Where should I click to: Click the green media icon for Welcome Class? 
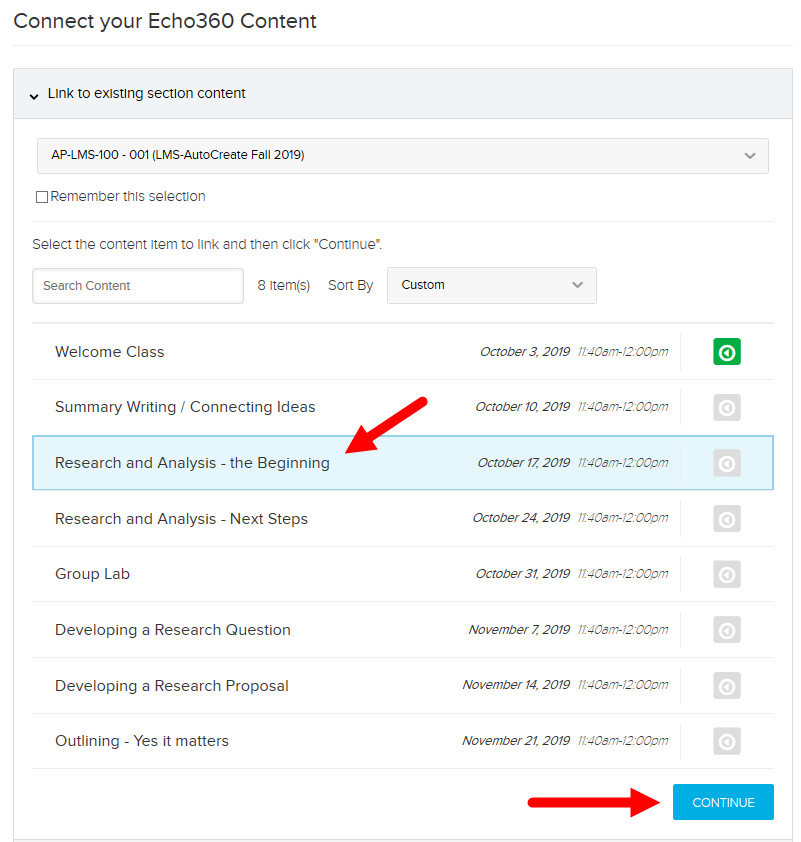pyautogui.click(x=726, y=352)
